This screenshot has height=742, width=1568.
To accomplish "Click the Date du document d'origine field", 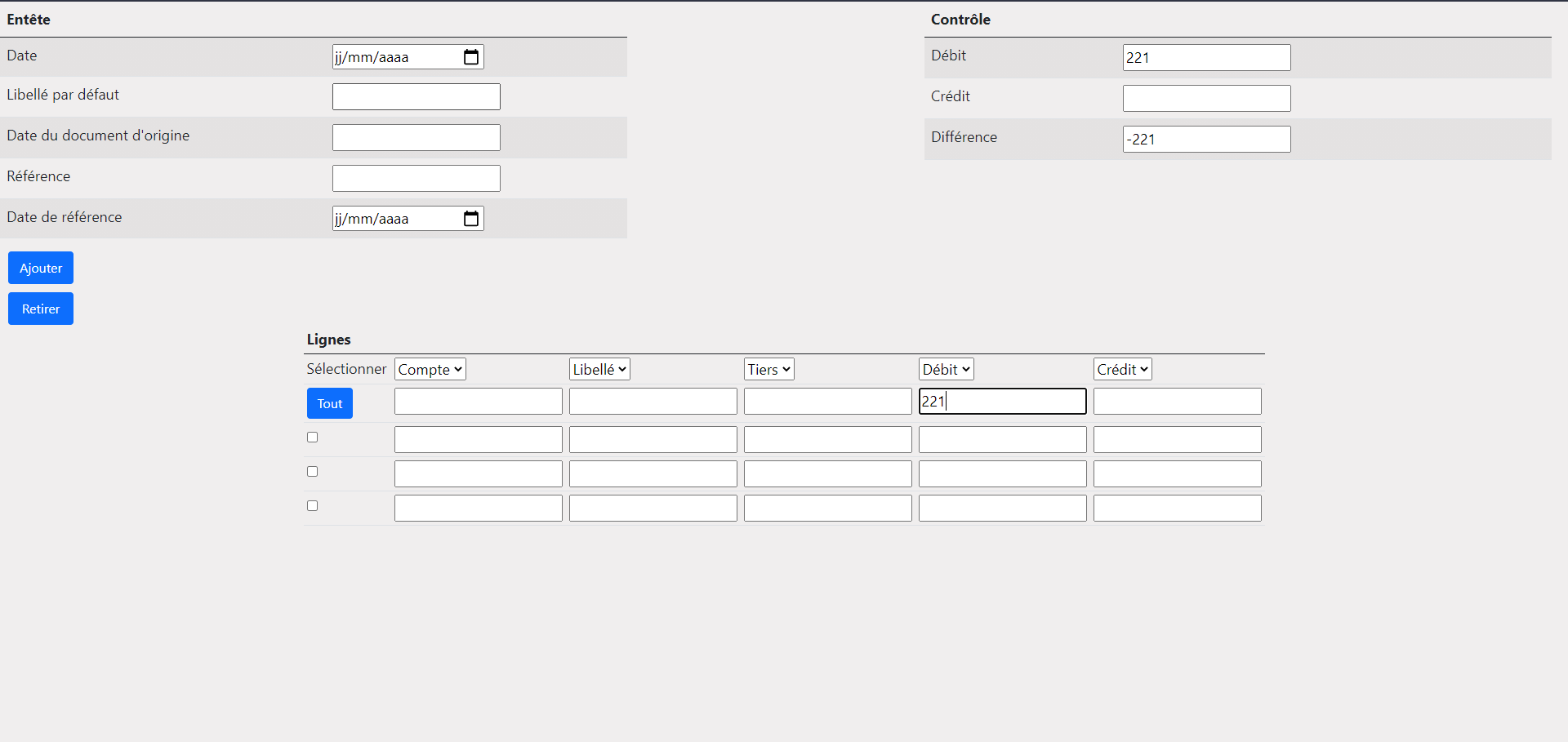I will pos(416,138).
